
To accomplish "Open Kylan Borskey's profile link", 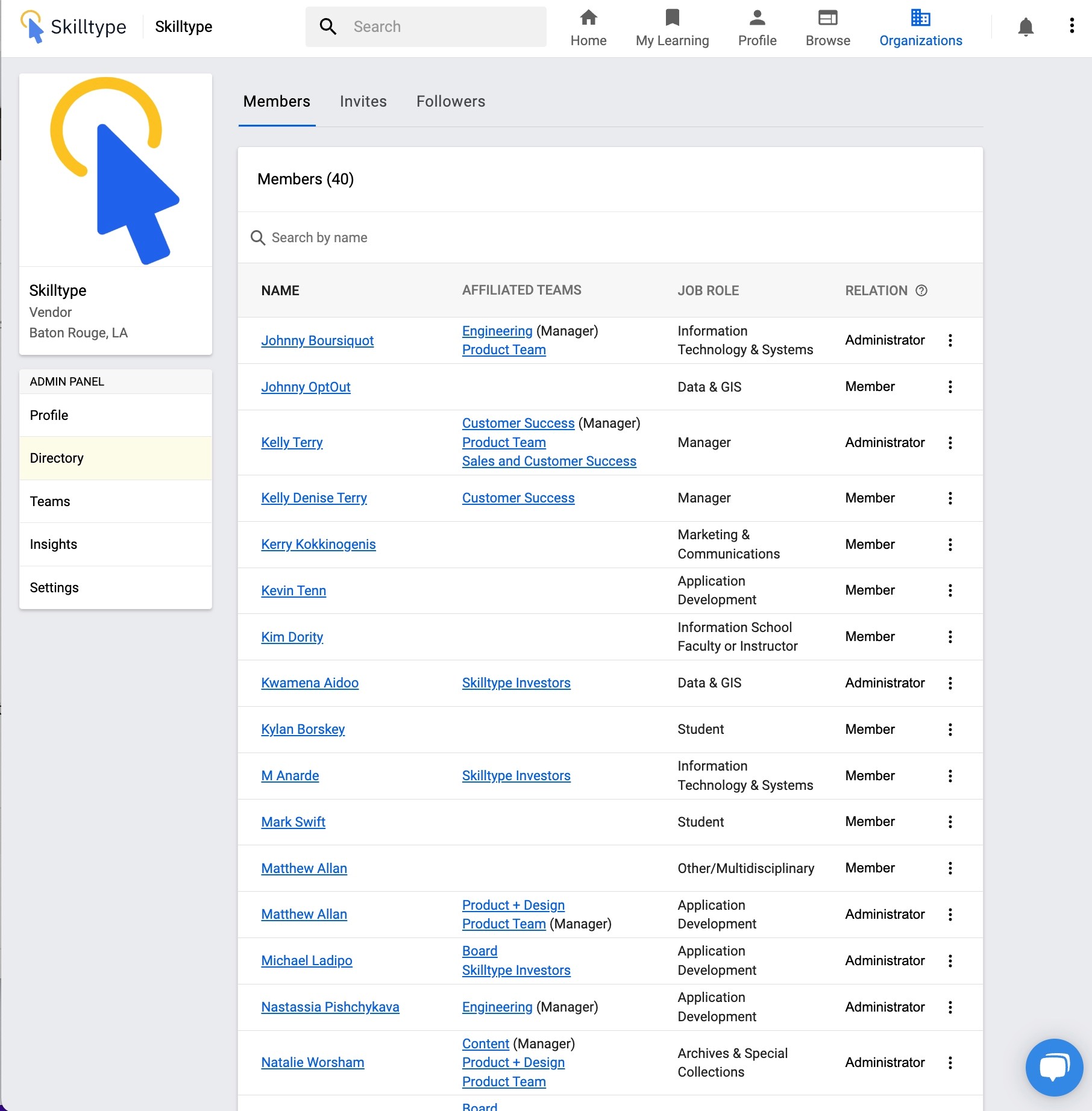I will [303, 729].
